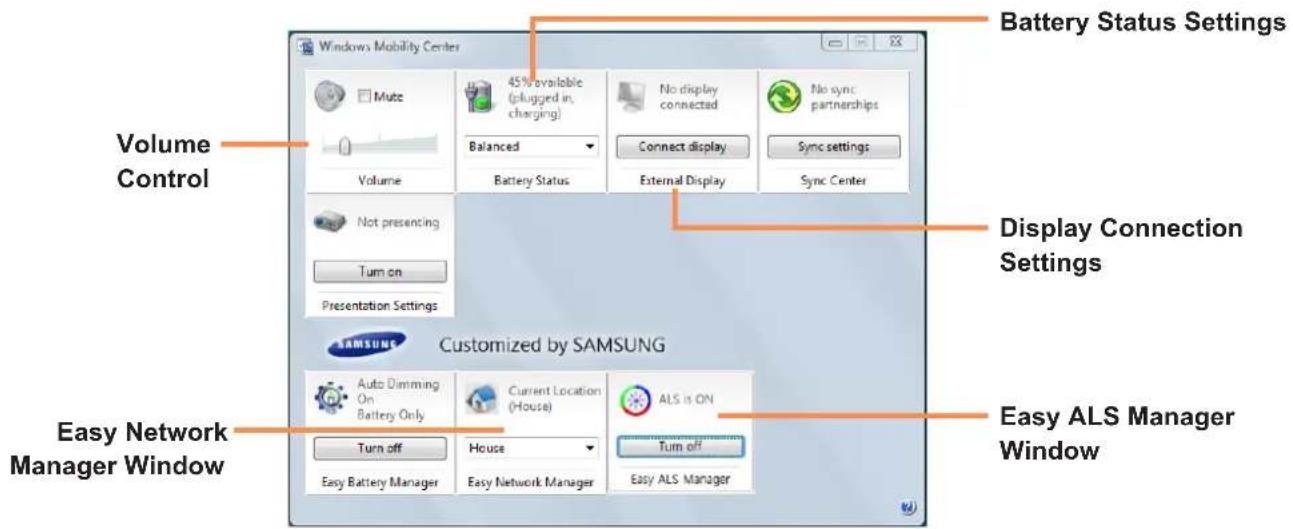Click the 'Easy Network Manager' tile label
This screenshot has width=1293, height=529.
532,483
